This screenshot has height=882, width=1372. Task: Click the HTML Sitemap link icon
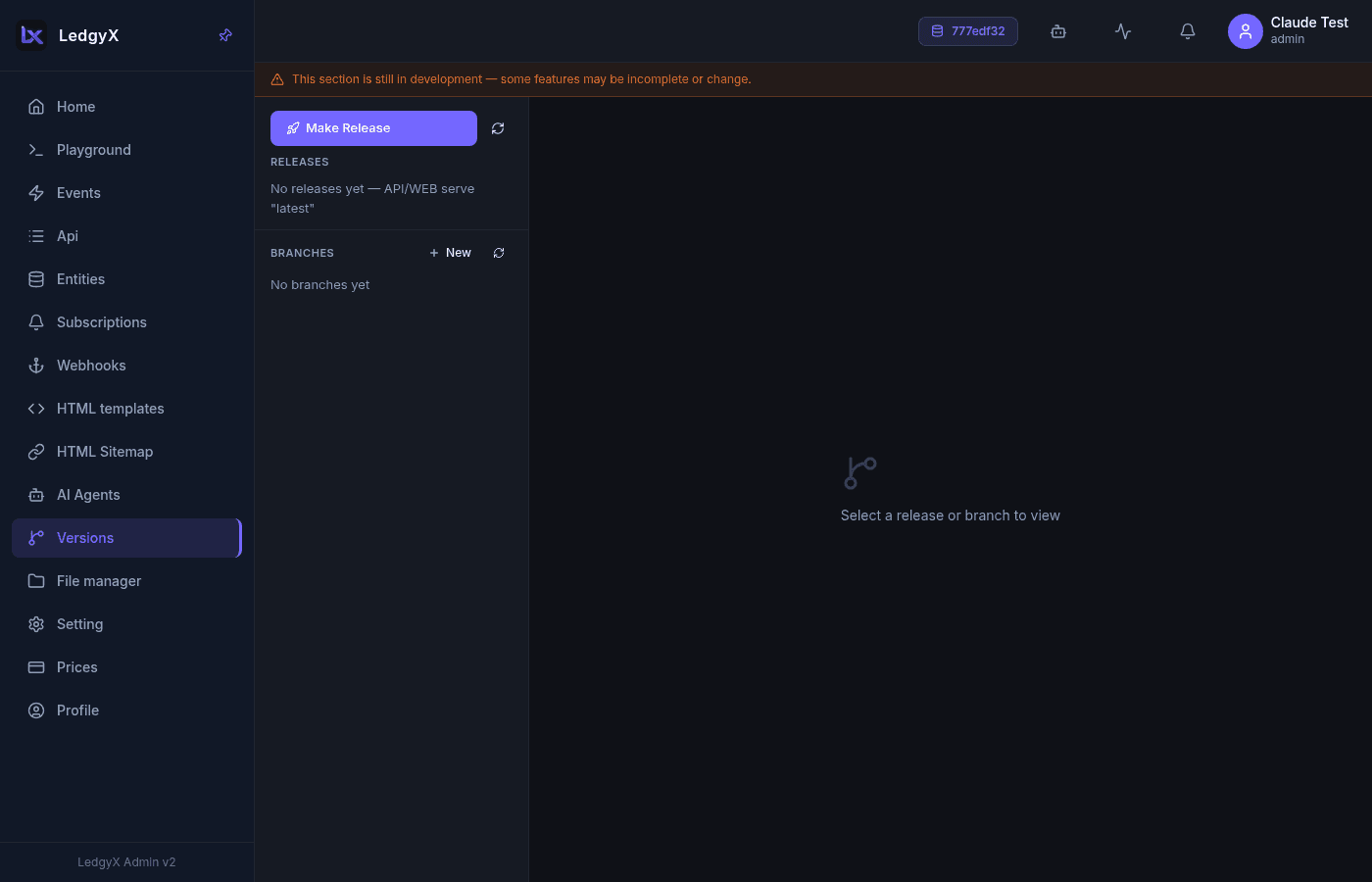point(36,452)
